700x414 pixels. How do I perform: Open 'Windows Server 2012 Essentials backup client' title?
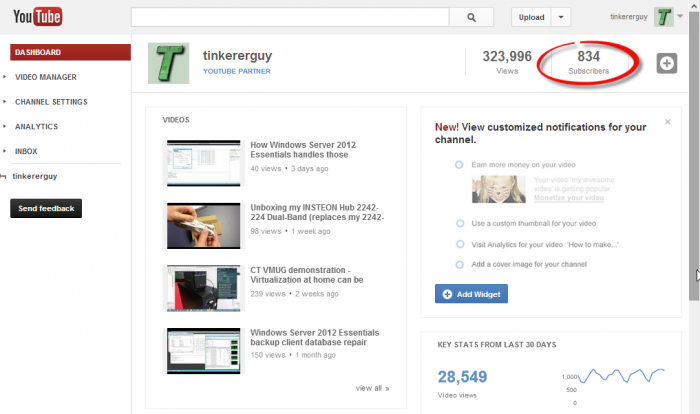(x=315, y=337)
